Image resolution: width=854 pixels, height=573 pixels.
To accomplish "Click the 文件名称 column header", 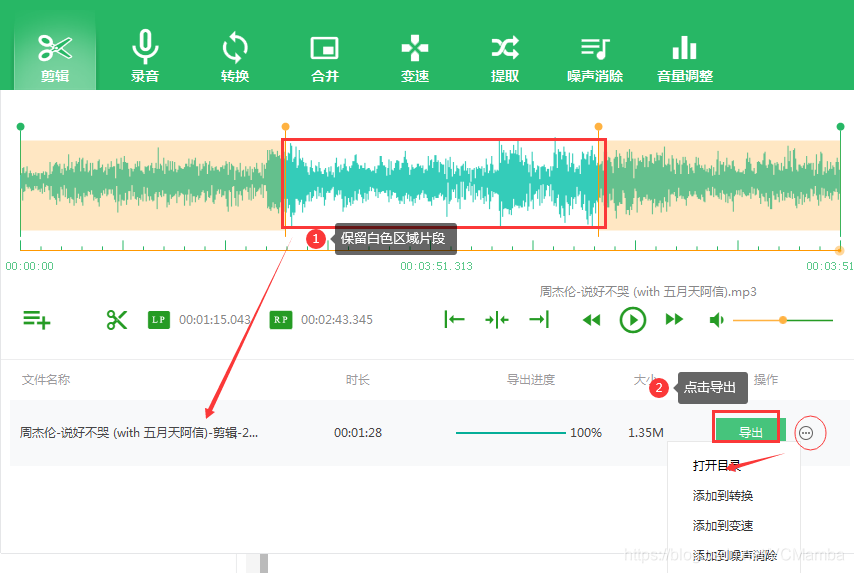I will 46,380.
